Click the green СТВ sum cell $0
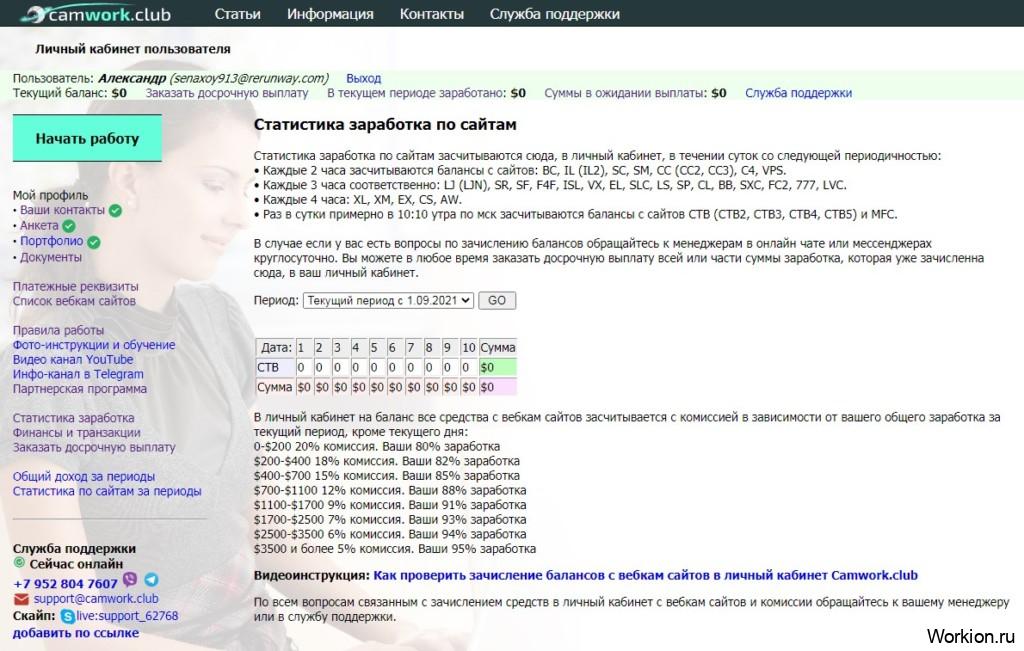1024x651 pixels. pos(498,368)
